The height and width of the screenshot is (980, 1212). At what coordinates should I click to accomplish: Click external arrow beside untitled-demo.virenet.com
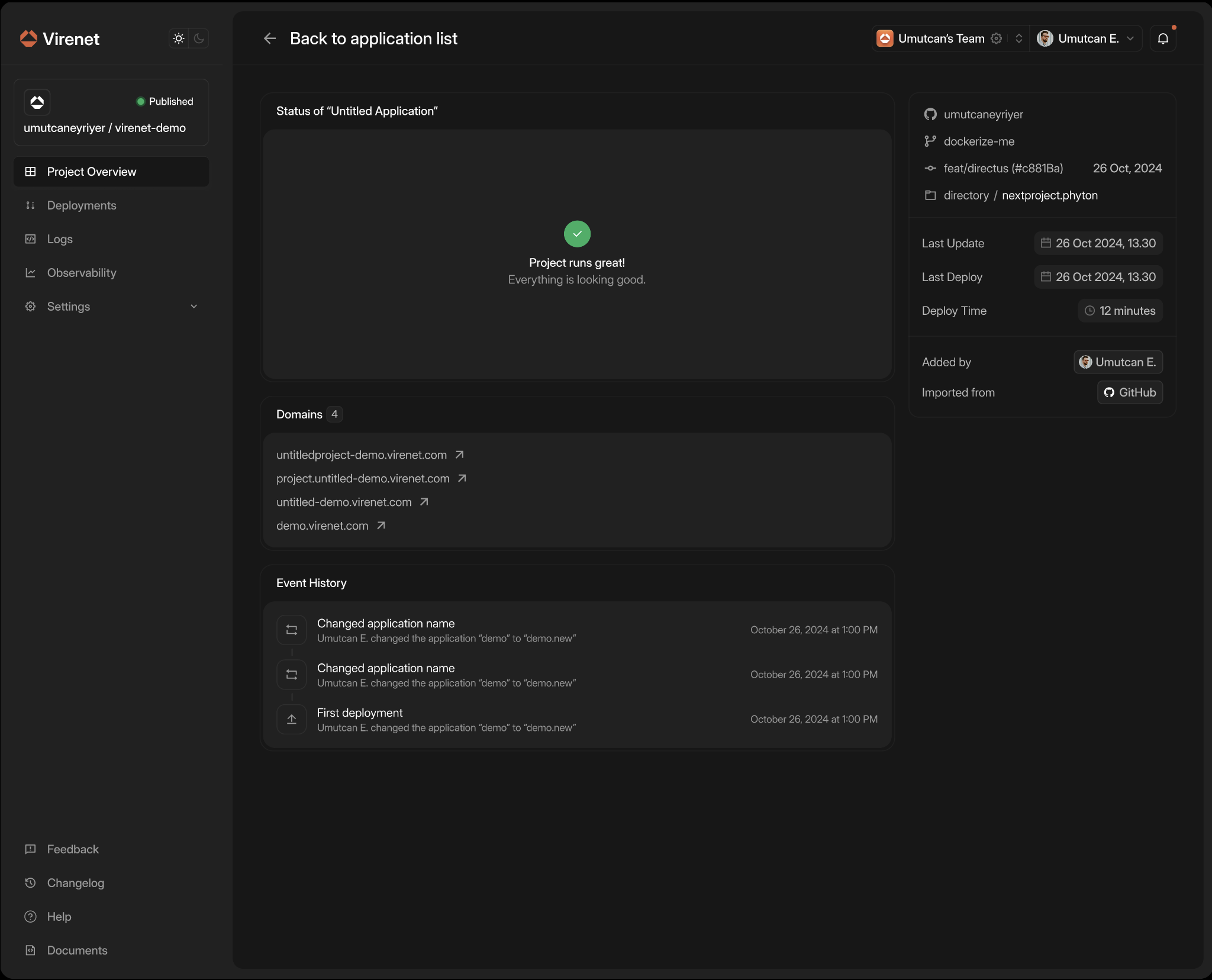(424, 502)
